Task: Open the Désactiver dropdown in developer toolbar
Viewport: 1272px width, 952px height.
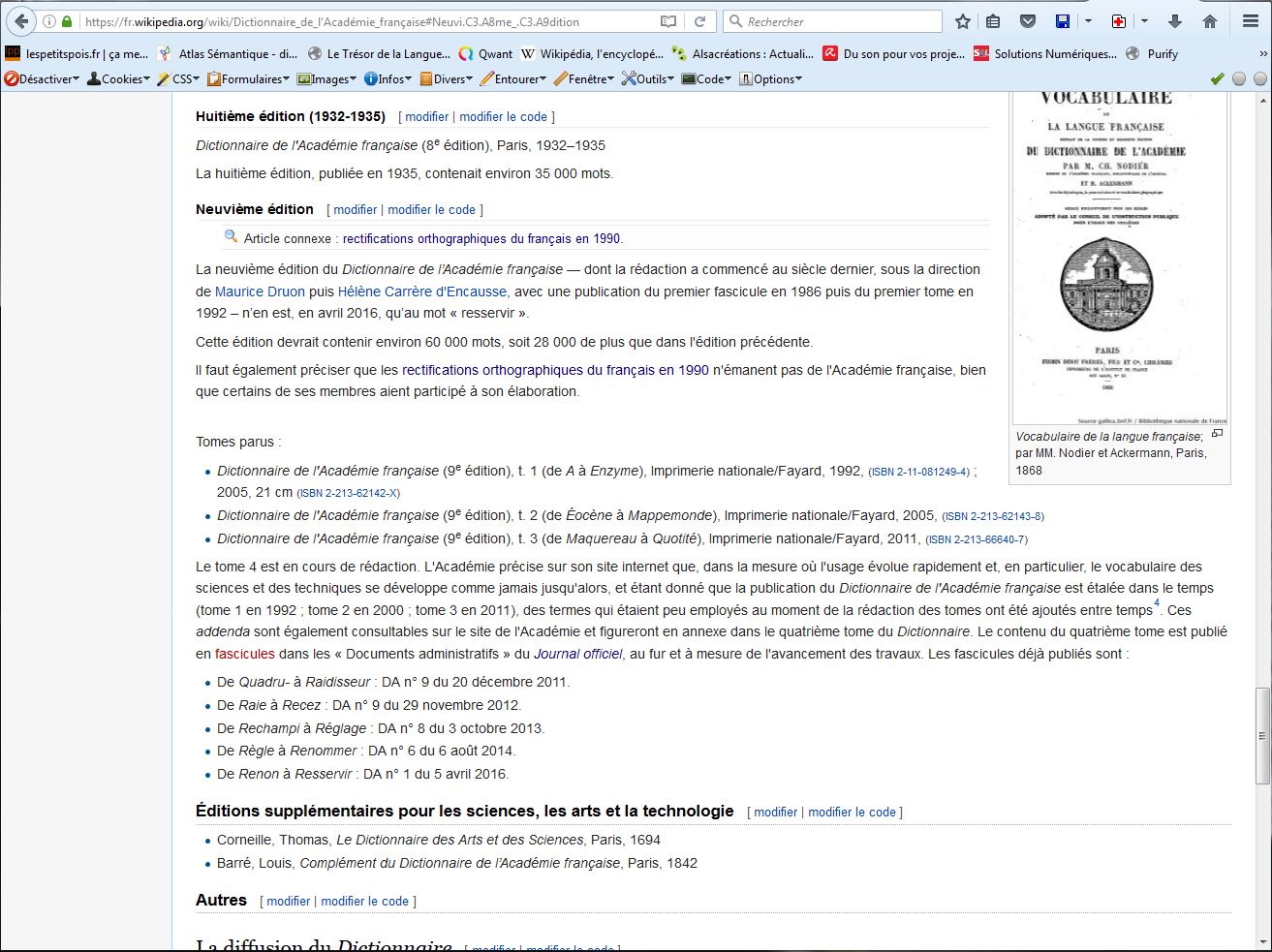Action: coord(42,79)
